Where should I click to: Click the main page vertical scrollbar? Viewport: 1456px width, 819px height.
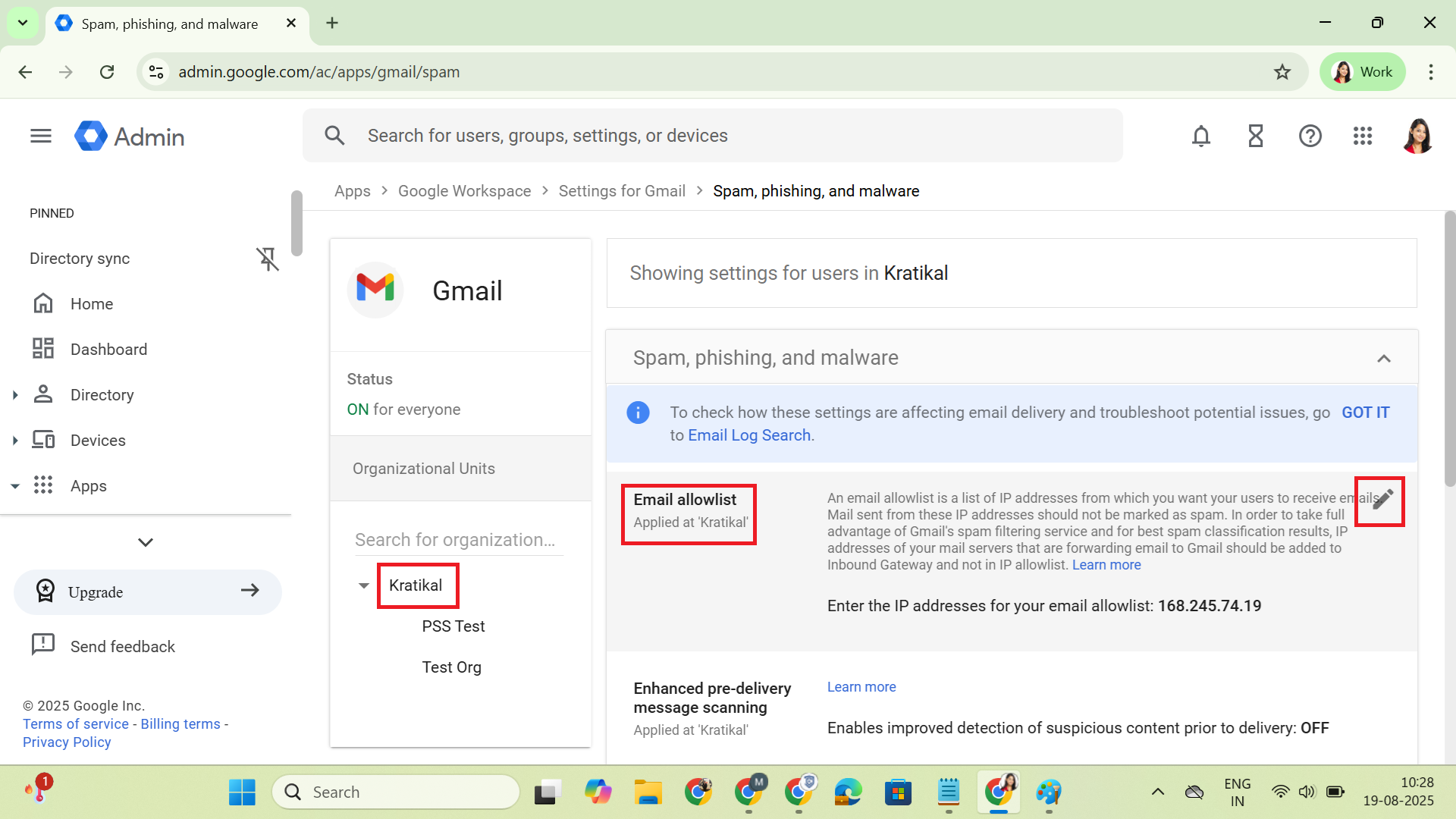1449,349
